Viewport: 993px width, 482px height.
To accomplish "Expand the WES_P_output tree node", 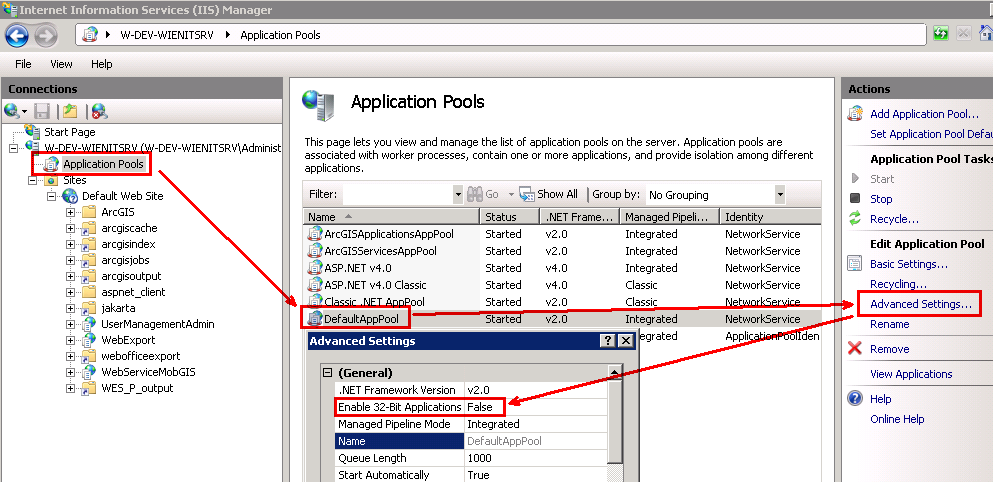I will point(70,388).
